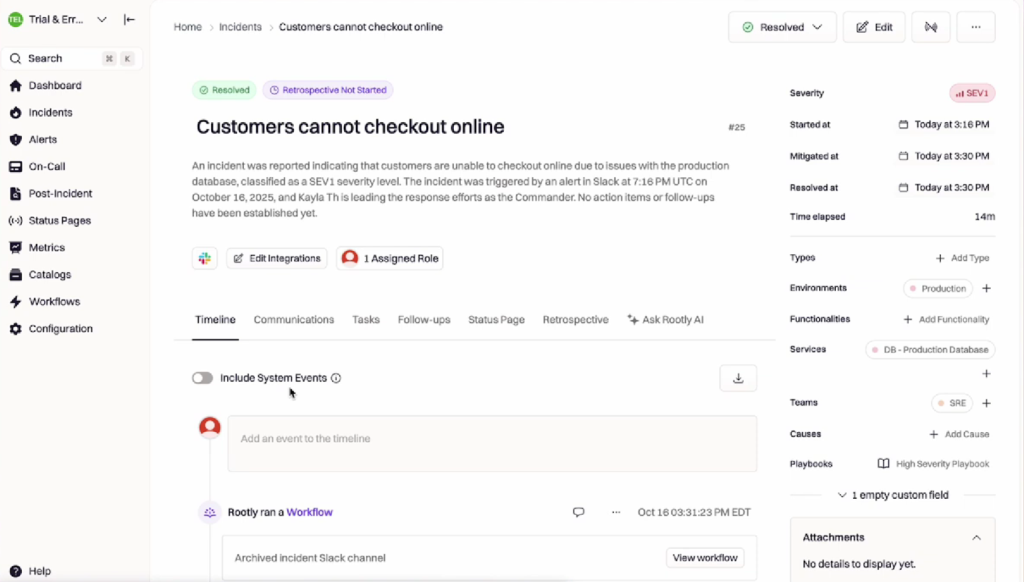Open the Workflow link in the timeline
Image resolution: width=1024 pixels, height=582 pixels.
309,512
